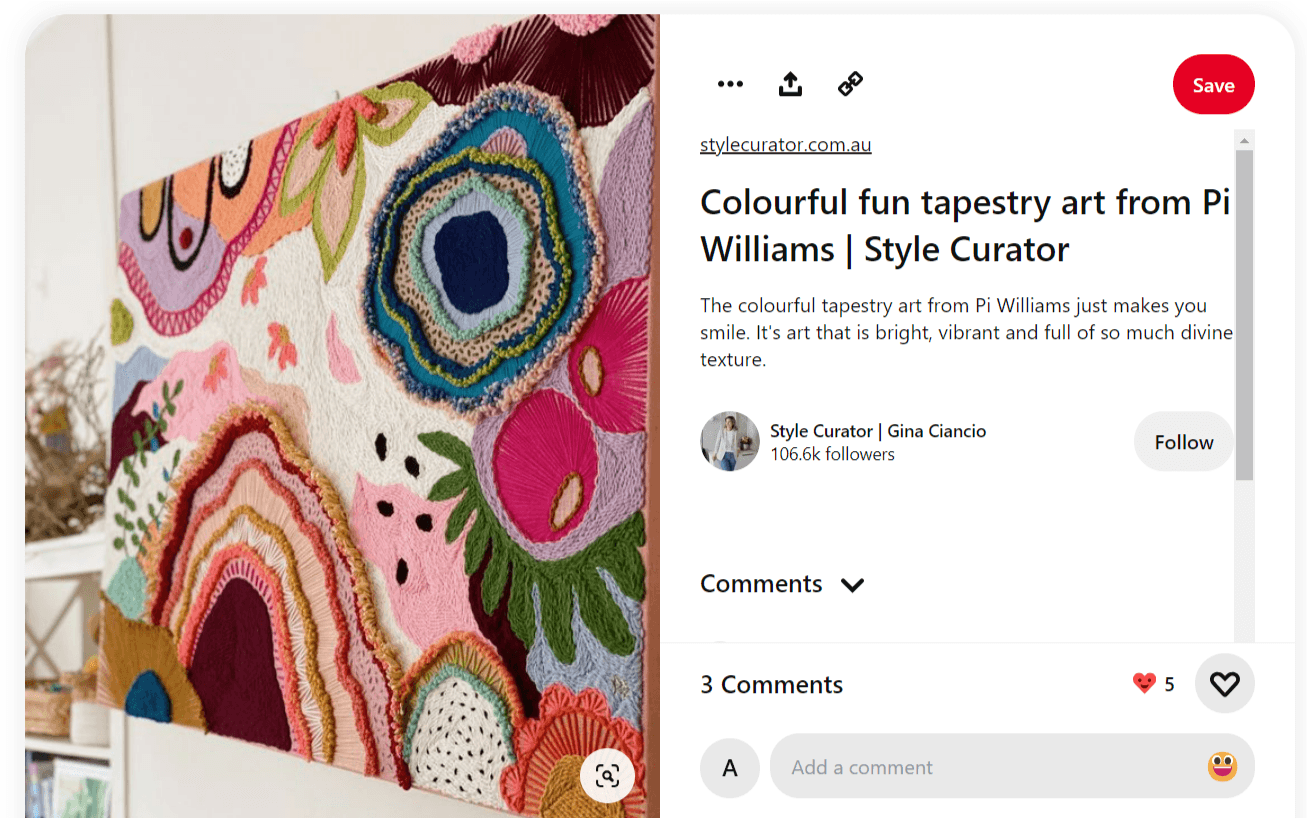Click the reaction count of 5
The width and height of the screenshot is (1307, 818).
[1167, 683]
